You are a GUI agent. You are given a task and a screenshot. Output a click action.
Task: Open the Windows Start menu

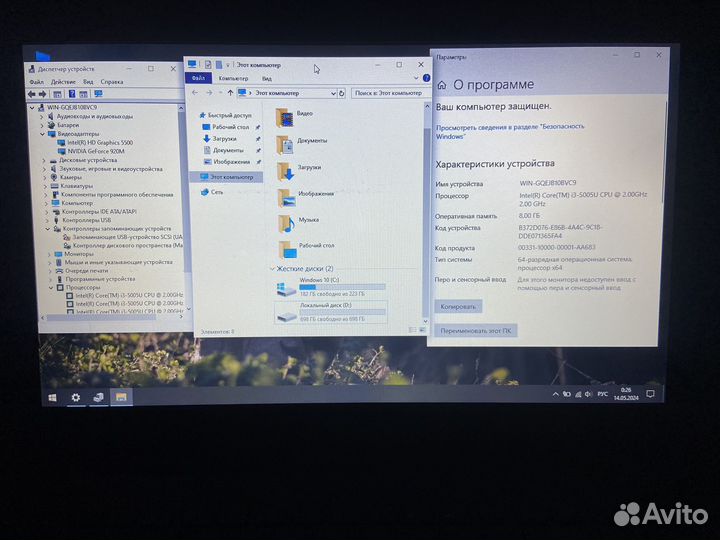pyautogui.click(x=52, y=398)
